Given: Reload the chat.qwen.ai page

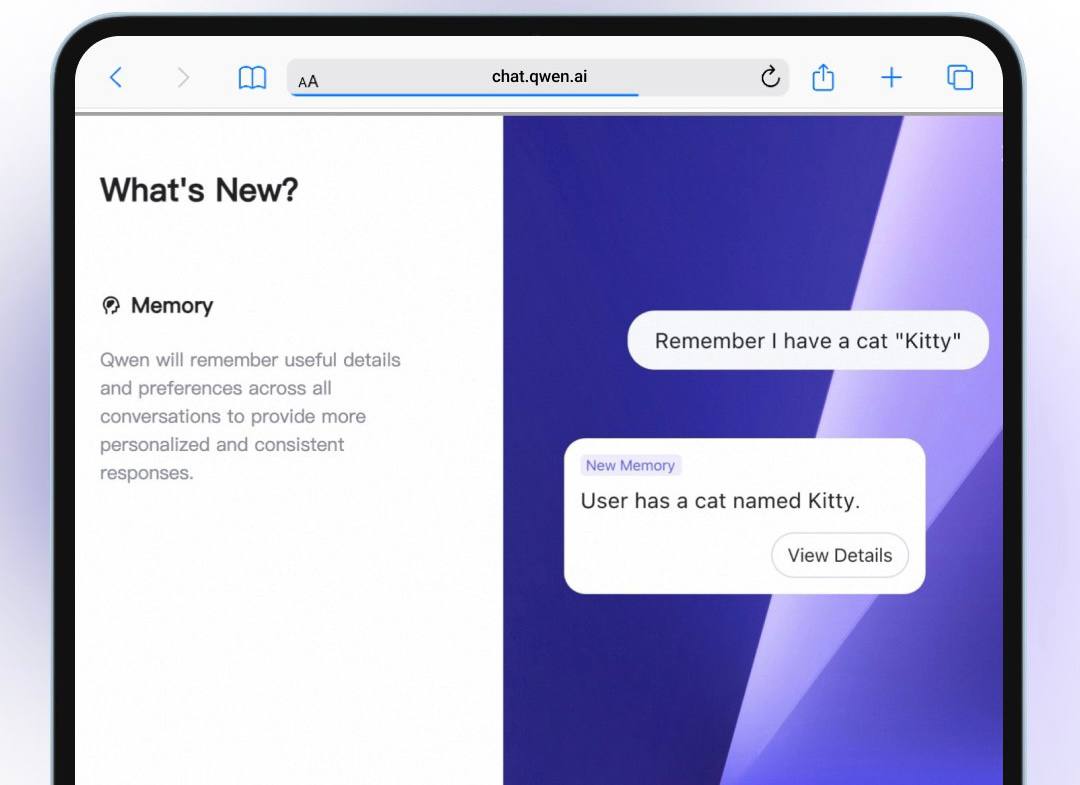Looking at the screenshot, I should click(769, 77).
